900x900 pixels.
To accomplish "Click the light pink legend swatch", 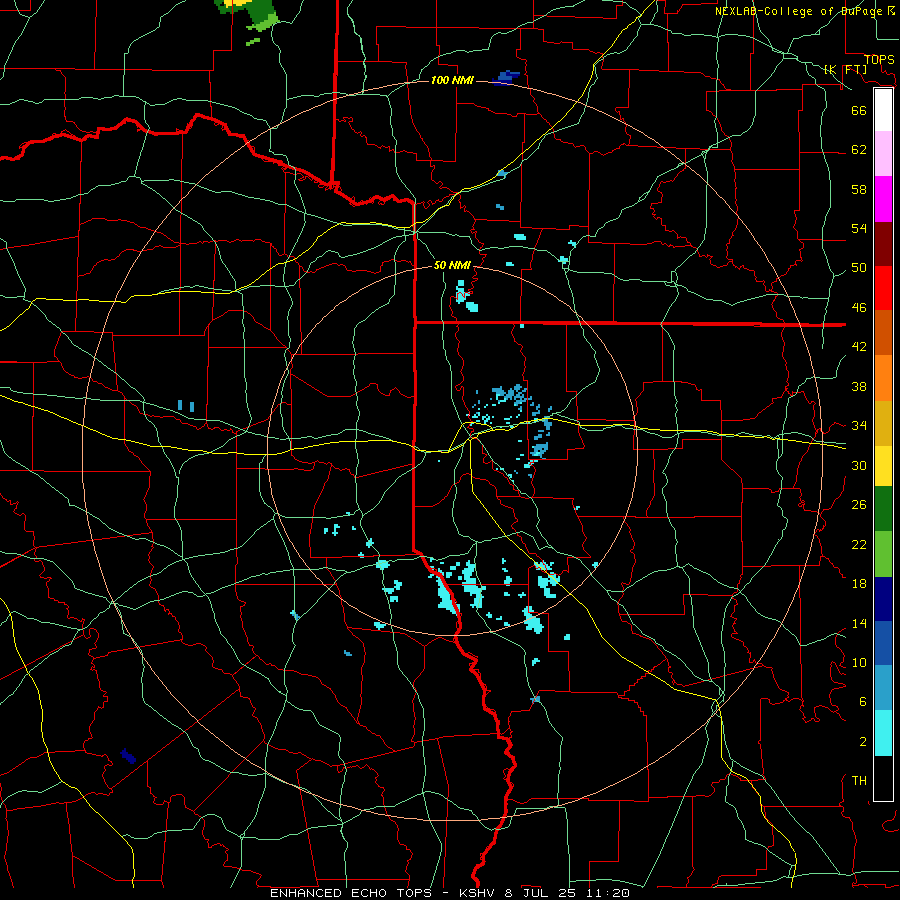I will point(883,154).
